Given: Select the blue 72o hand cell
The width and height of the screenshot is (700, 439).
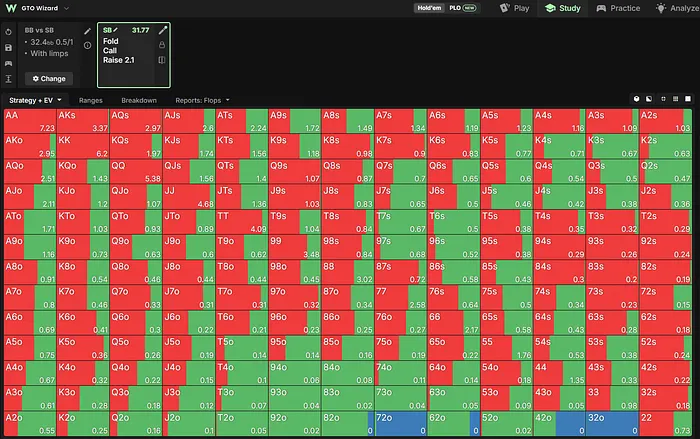Looking at the screenshot, I should [401, 424].
